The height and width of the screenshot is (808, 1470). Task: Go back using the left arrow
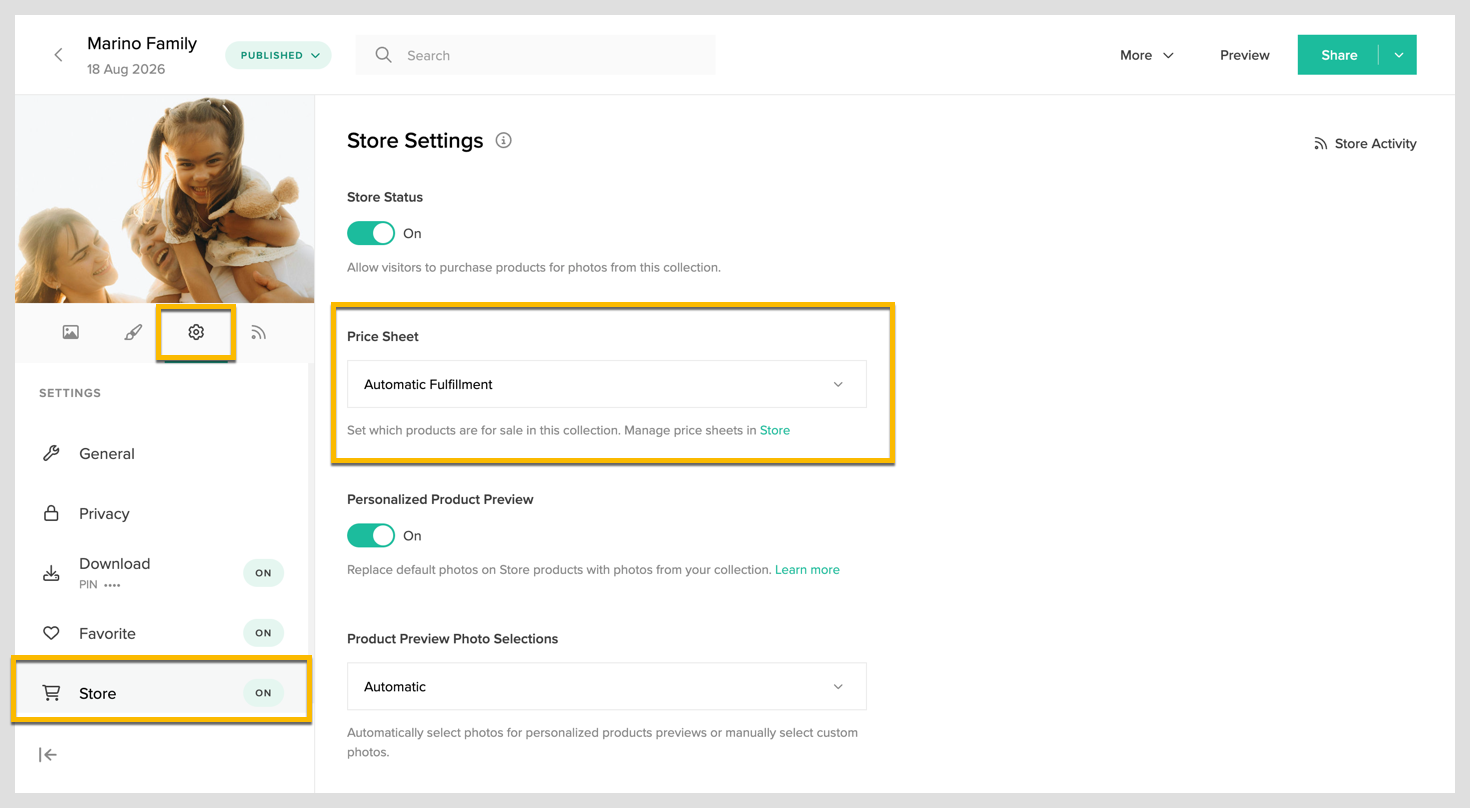click(x=58, y=55)
